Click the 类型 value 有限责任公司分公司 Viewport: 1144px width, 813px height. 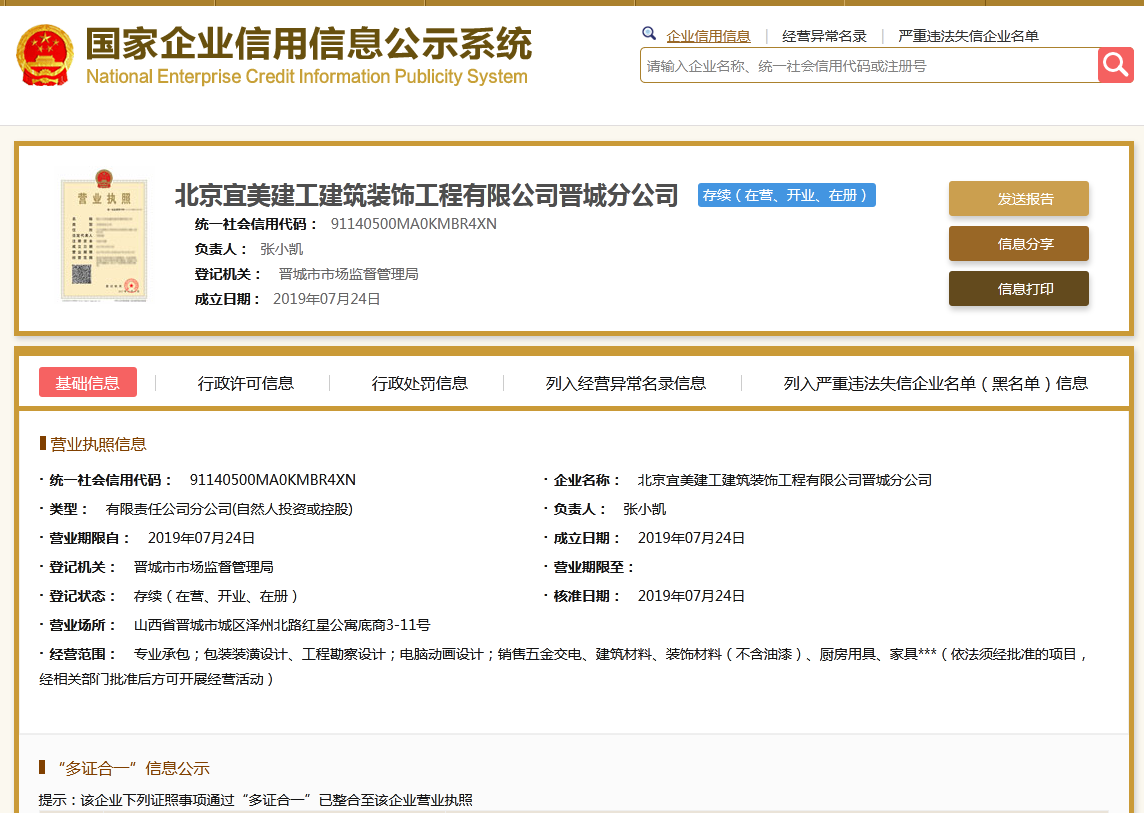pos(229,509)
